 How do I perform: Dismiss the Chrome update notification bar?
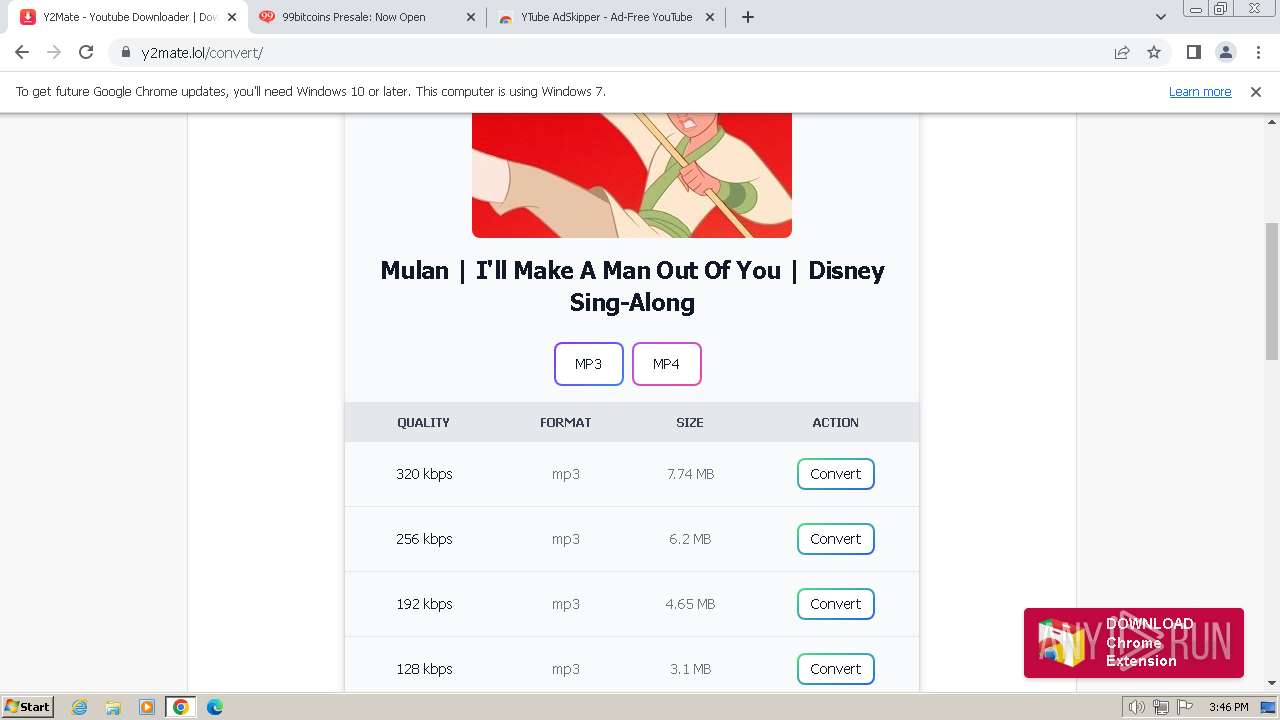(x=1256, y=91)
